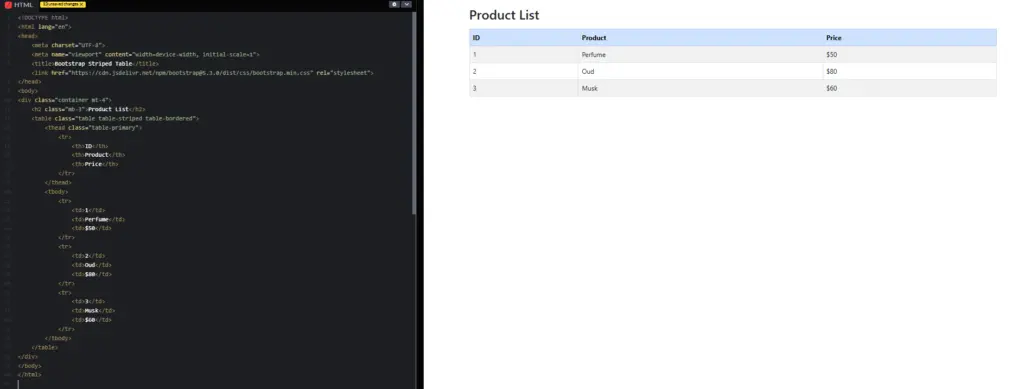1024x389 pixels.
Task: Click ID cell '1' in the Perfume row
Action: click(524, 55)
